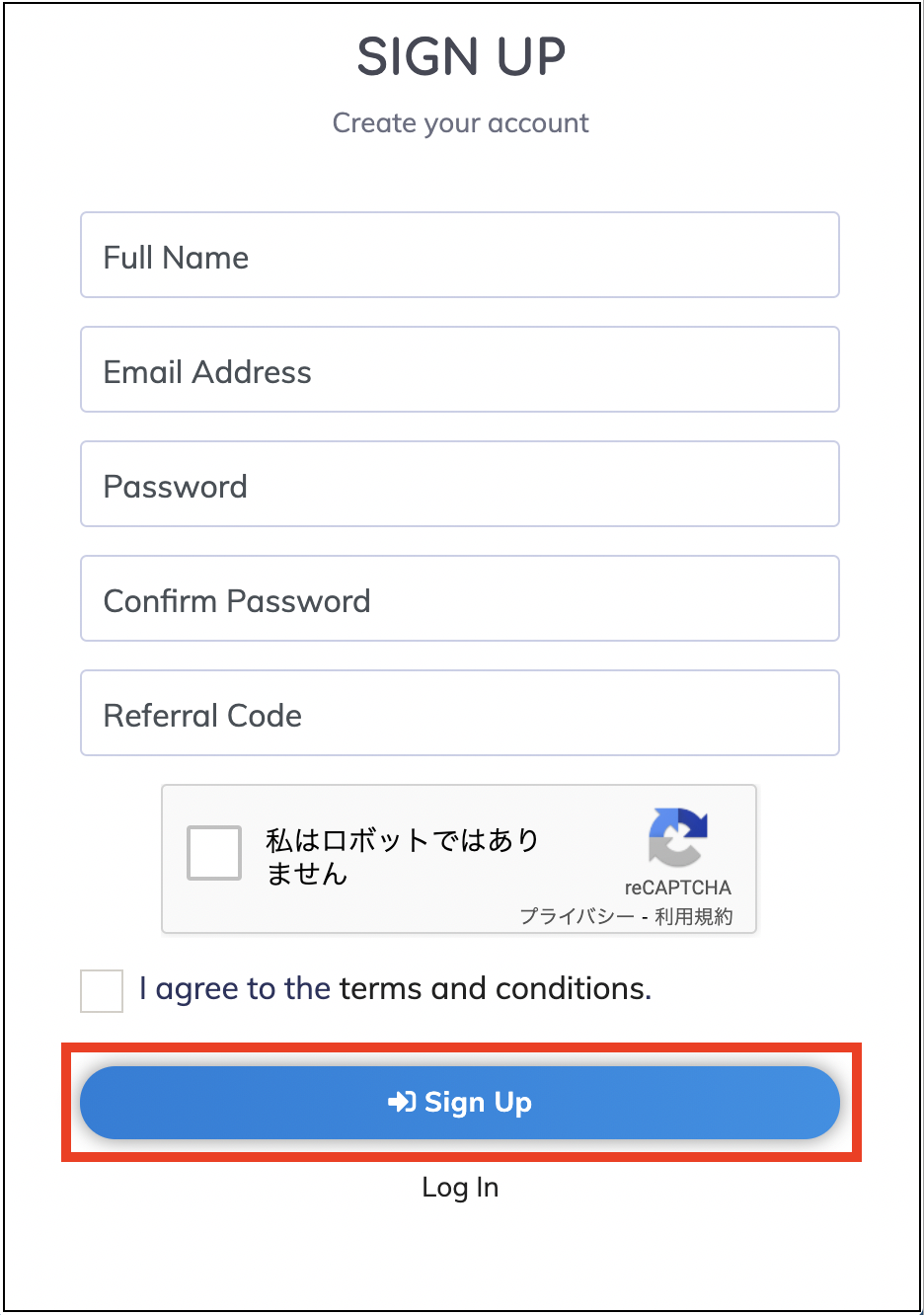Check the reCAPTCHA not-a-robot checkbox
The width and height of the screenshot is (924, 1315).
(214, 853)
